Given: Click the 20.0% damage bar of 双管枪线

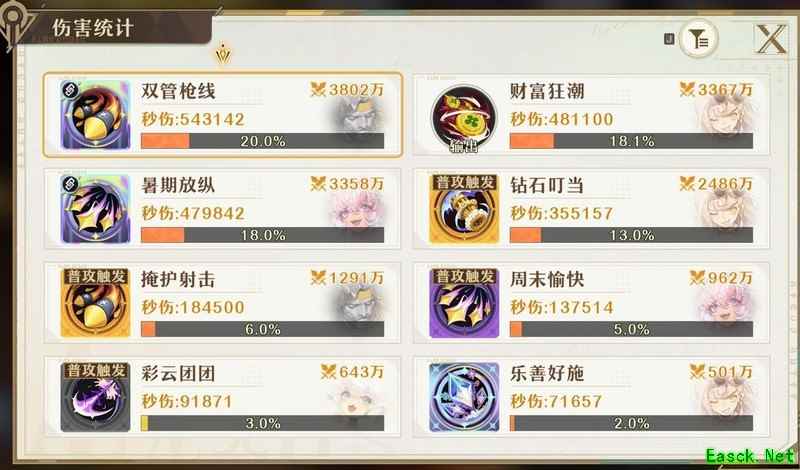Looking at the screenshot, I should click(262, 141).
